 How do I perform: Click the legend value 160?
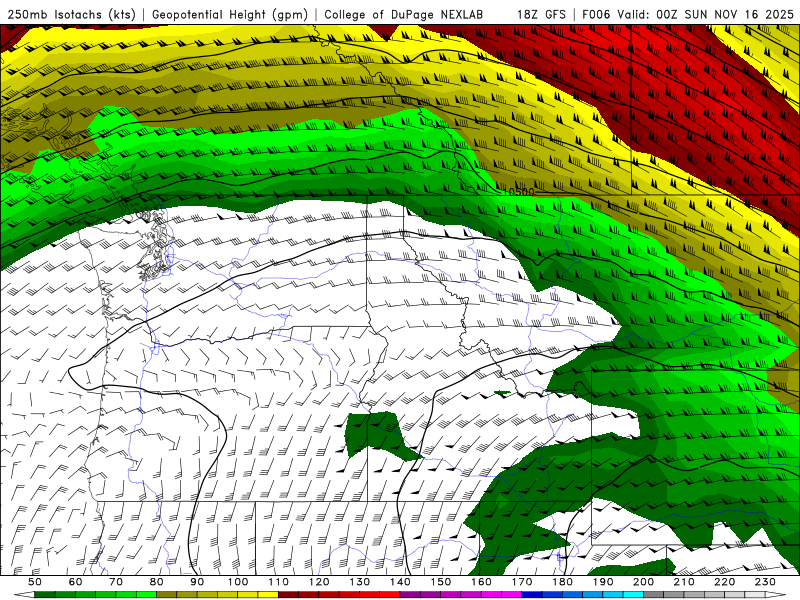click(x=482, y=582)
